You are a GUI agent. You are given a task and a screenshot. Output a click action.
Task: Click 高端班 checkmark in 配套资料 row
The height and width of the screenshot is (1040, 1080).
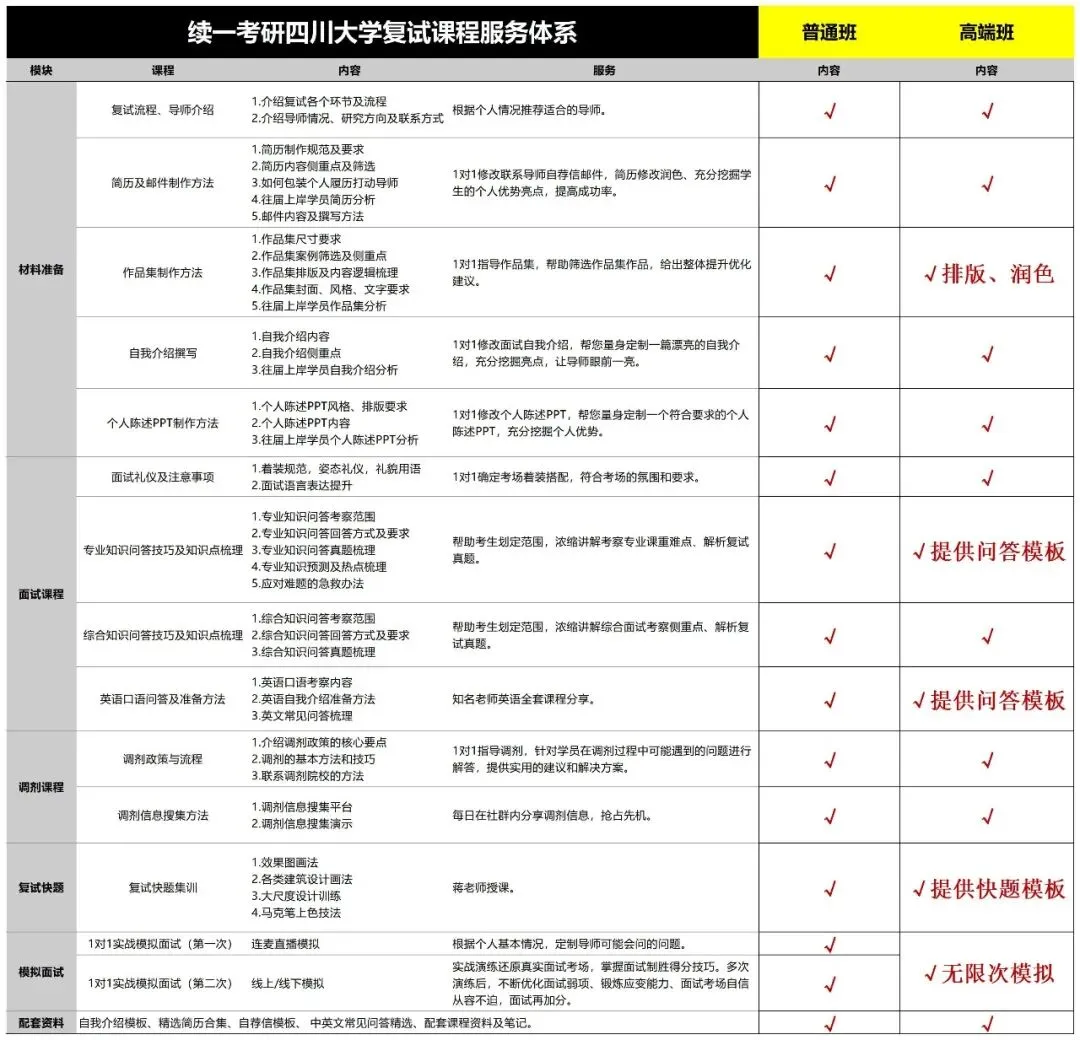click(x=988, y=1024)
